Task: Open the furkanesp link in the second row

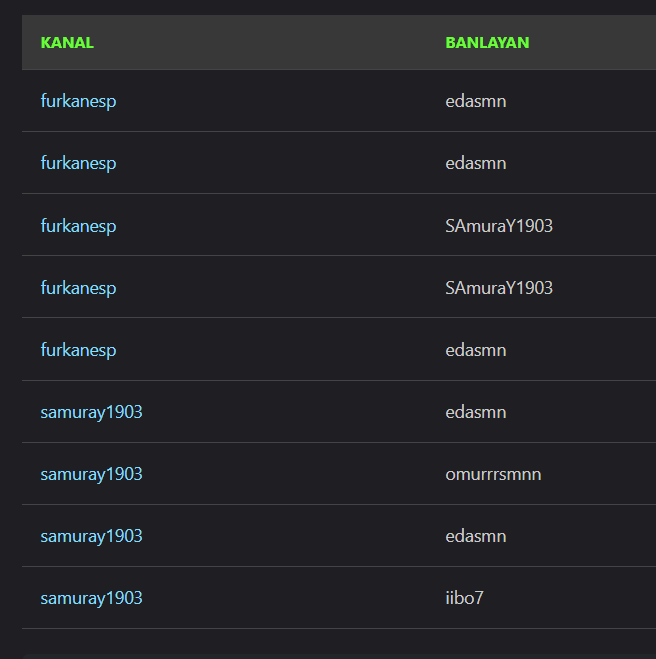Action: [x=78, y=163]
